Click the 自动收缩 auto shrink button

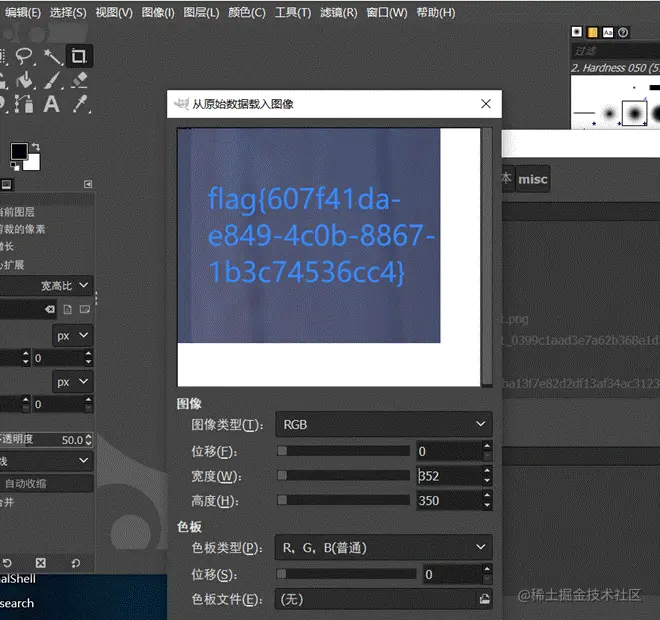46,484
